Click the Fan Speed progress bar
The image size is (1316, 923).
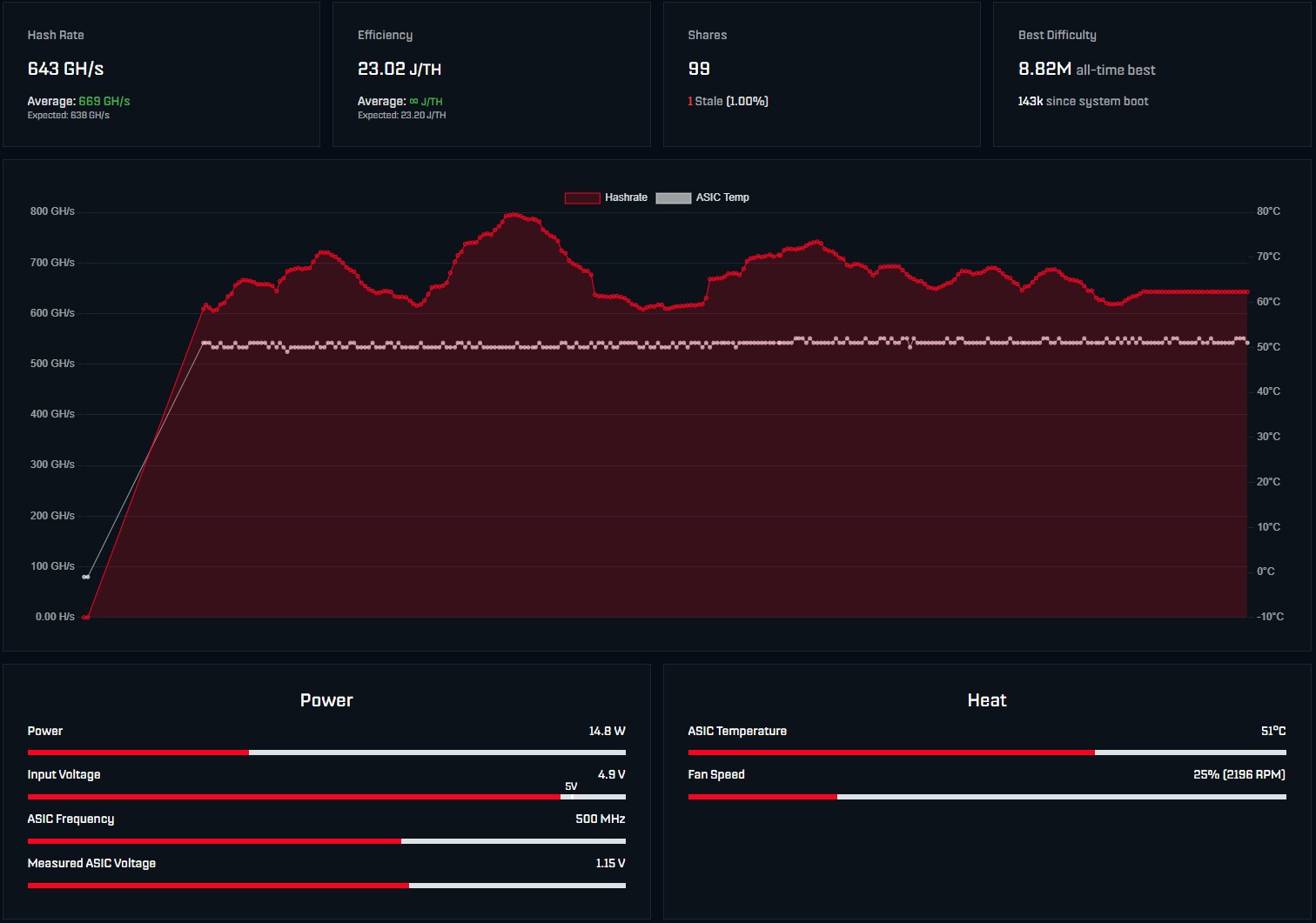[987, 797]
